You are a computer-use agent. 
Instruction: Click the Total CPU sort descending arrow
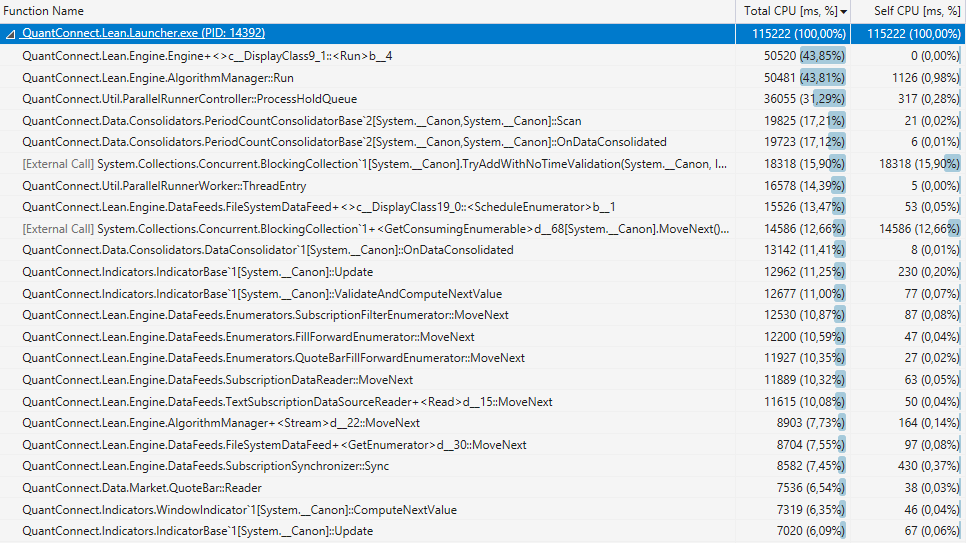(x=843, y=12)
